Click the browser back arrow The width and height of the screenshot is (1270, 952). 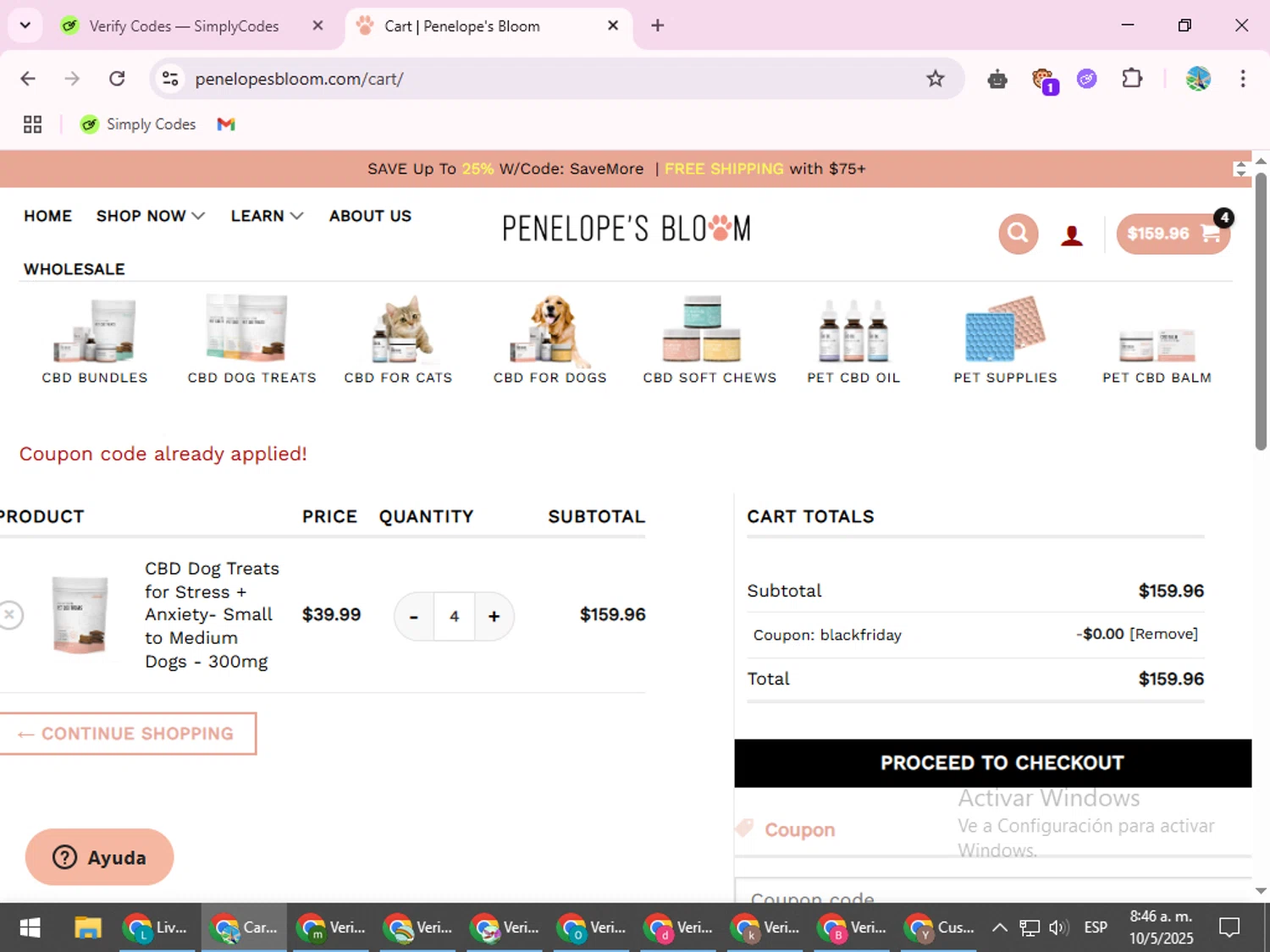[x=28, y=79]
